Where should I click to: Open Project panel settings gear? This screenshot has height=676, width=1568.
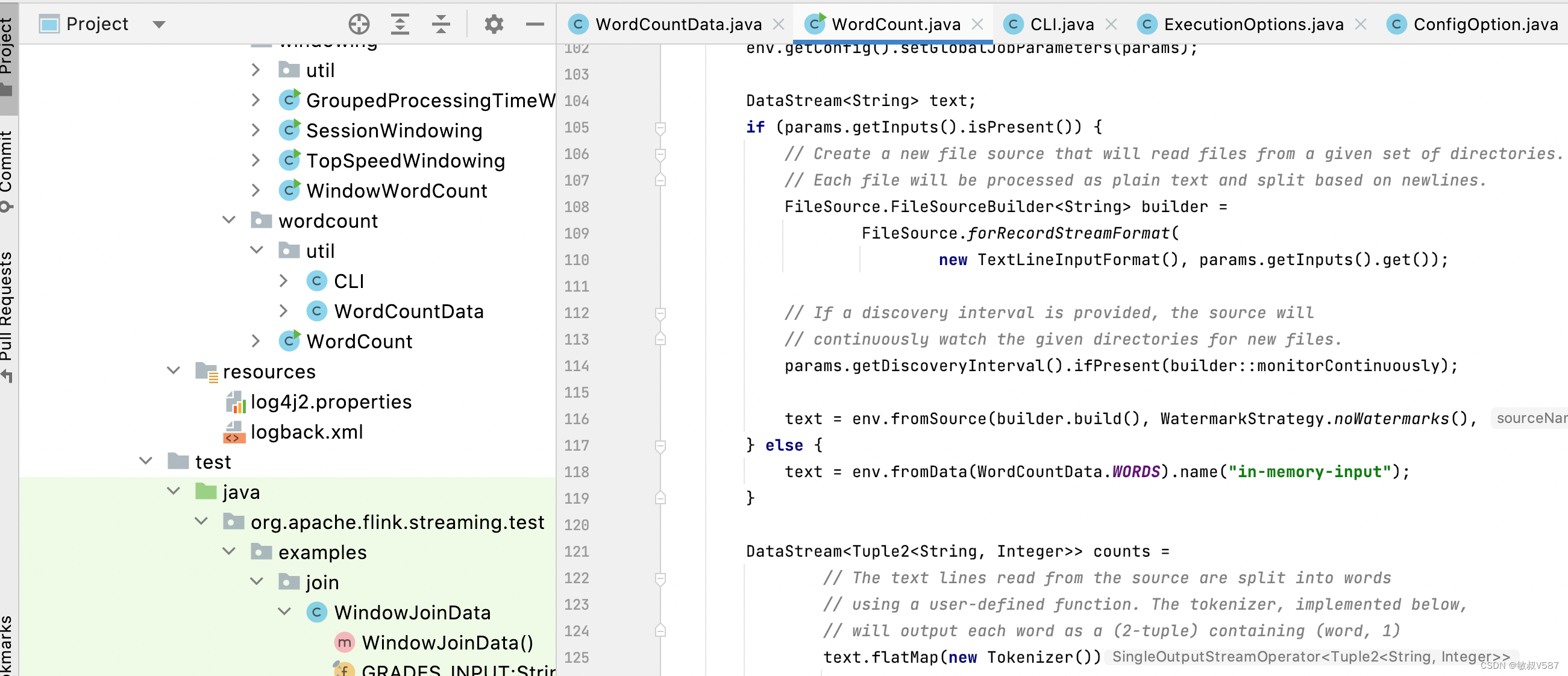pos(494,24)
